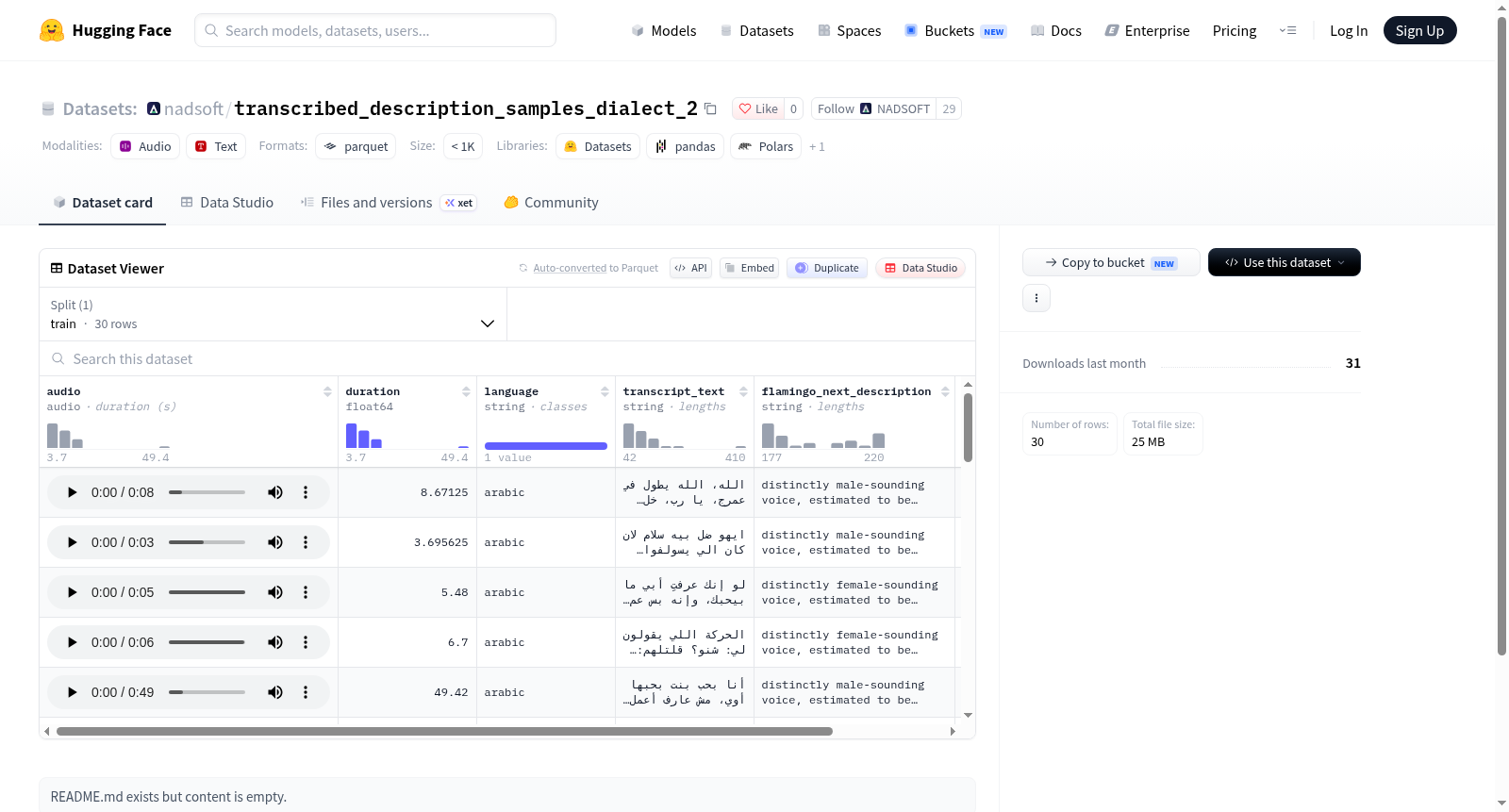The width and height of the screenshot is (1509, 812).
Task: Click the table horizontal scrollbar
Action: pyautogui.click(x=444, y=731)
